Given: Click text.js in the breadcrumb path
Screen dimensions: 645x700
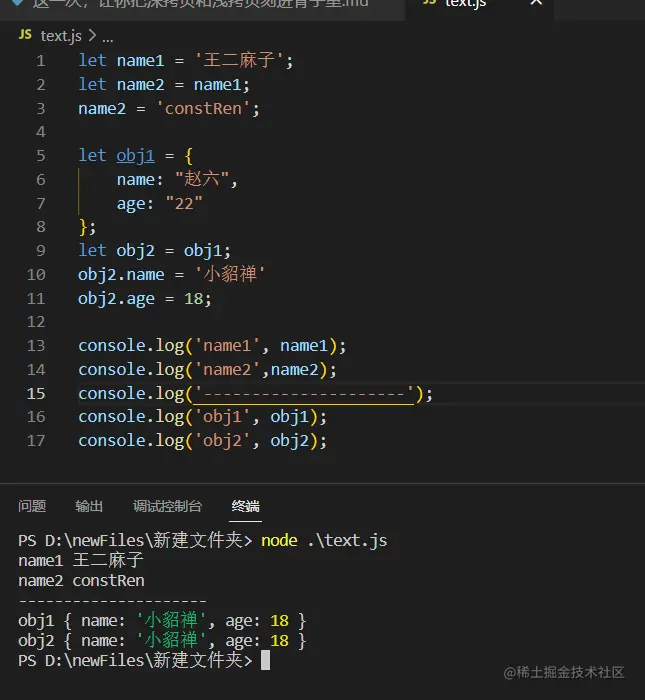Looking at the screenshot, I should (x=61, y=36).
